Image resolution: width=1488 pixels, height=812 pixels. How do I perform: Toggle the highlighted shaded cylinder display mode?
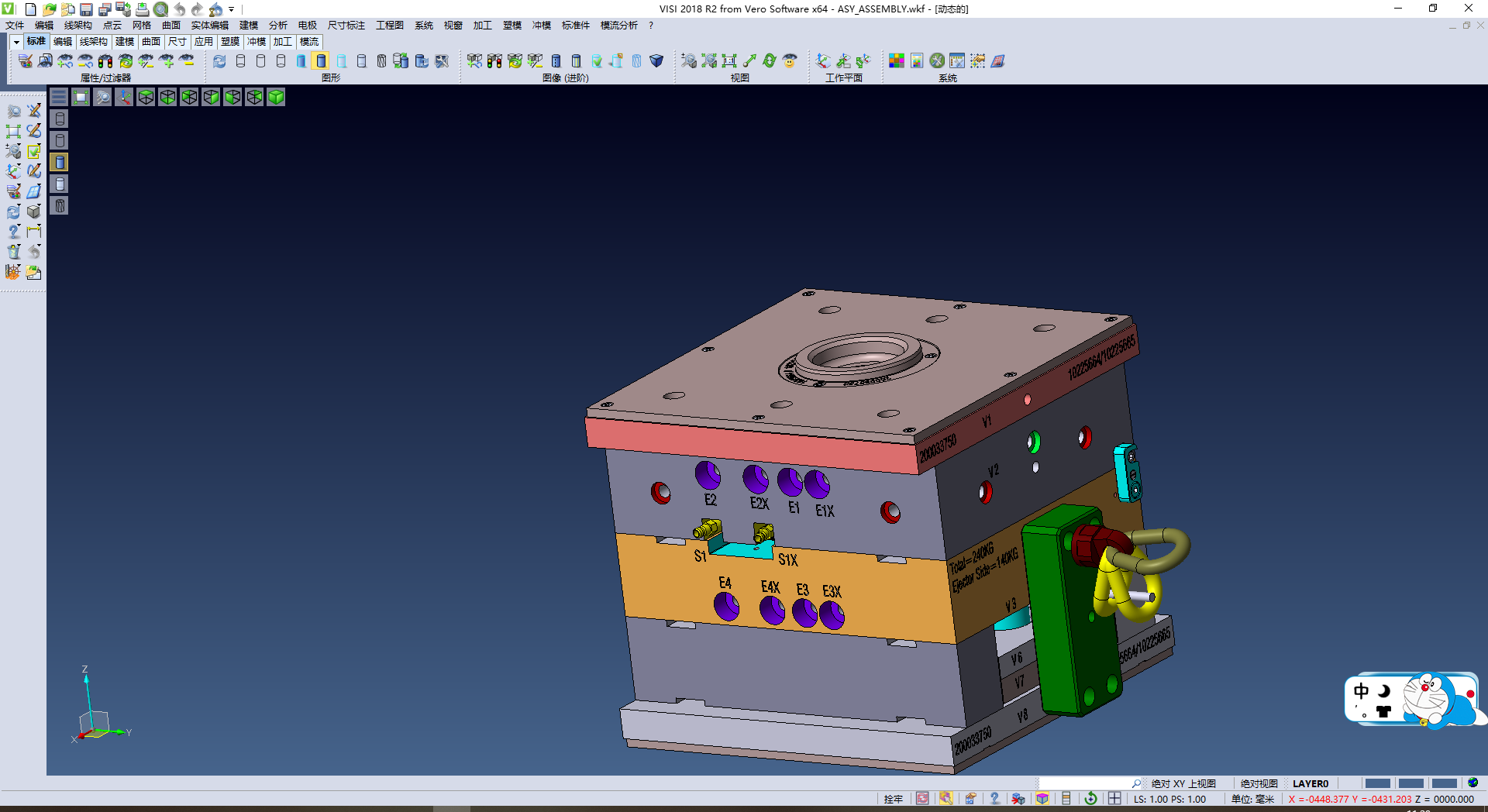[x=321, y=61]
